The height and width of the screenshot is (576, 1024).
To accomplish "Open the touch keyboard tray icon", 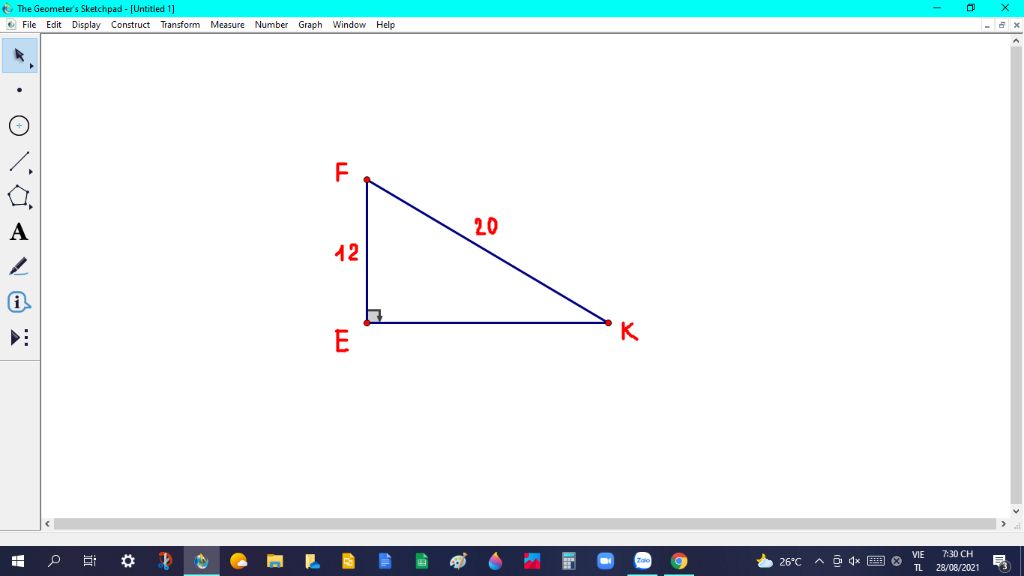I will 876,561.
